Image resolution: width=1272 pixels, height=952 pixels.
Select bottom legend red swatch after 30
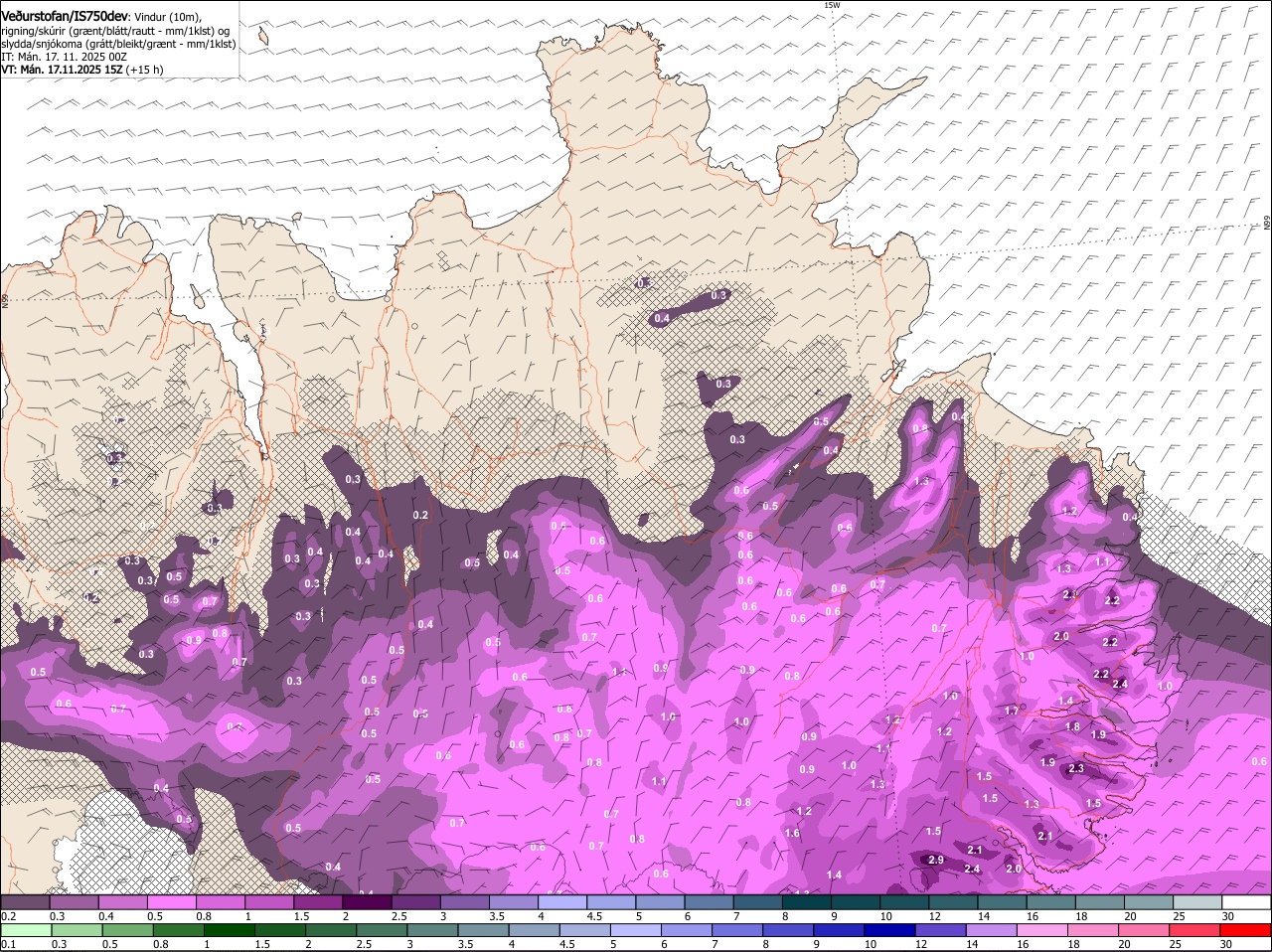tap(1246, 931)
